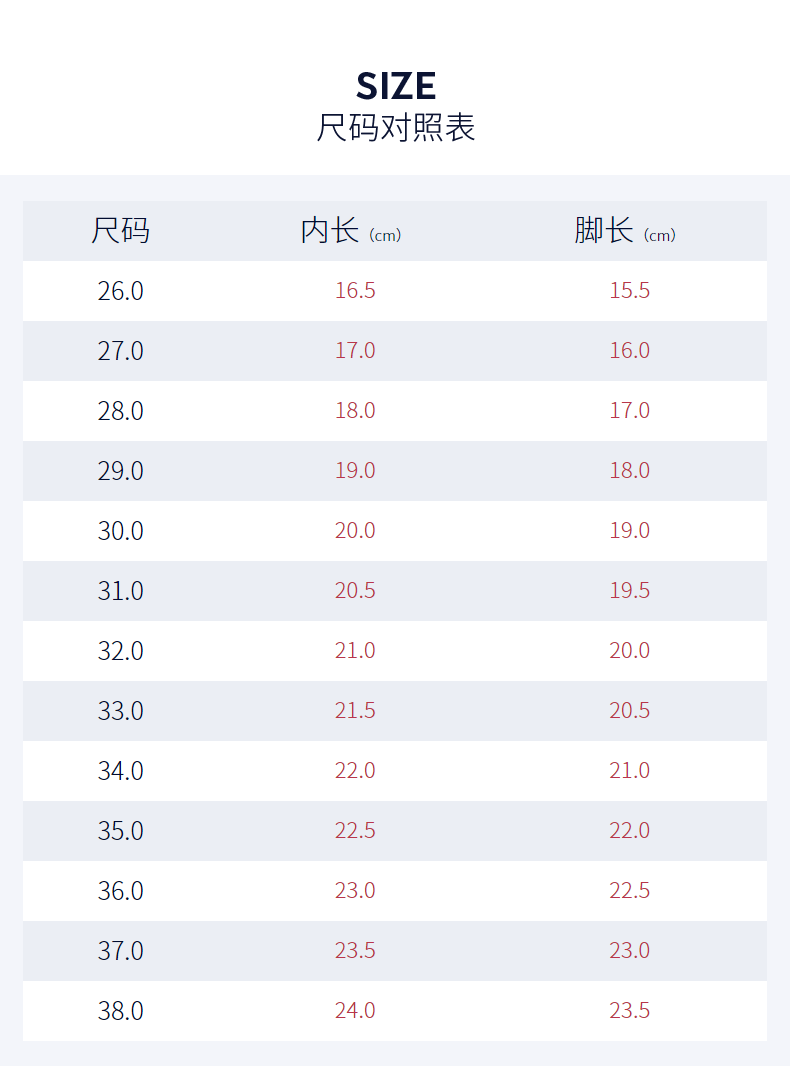
Task: Click size 30.0 in the size column
Action: click(120, 531)
